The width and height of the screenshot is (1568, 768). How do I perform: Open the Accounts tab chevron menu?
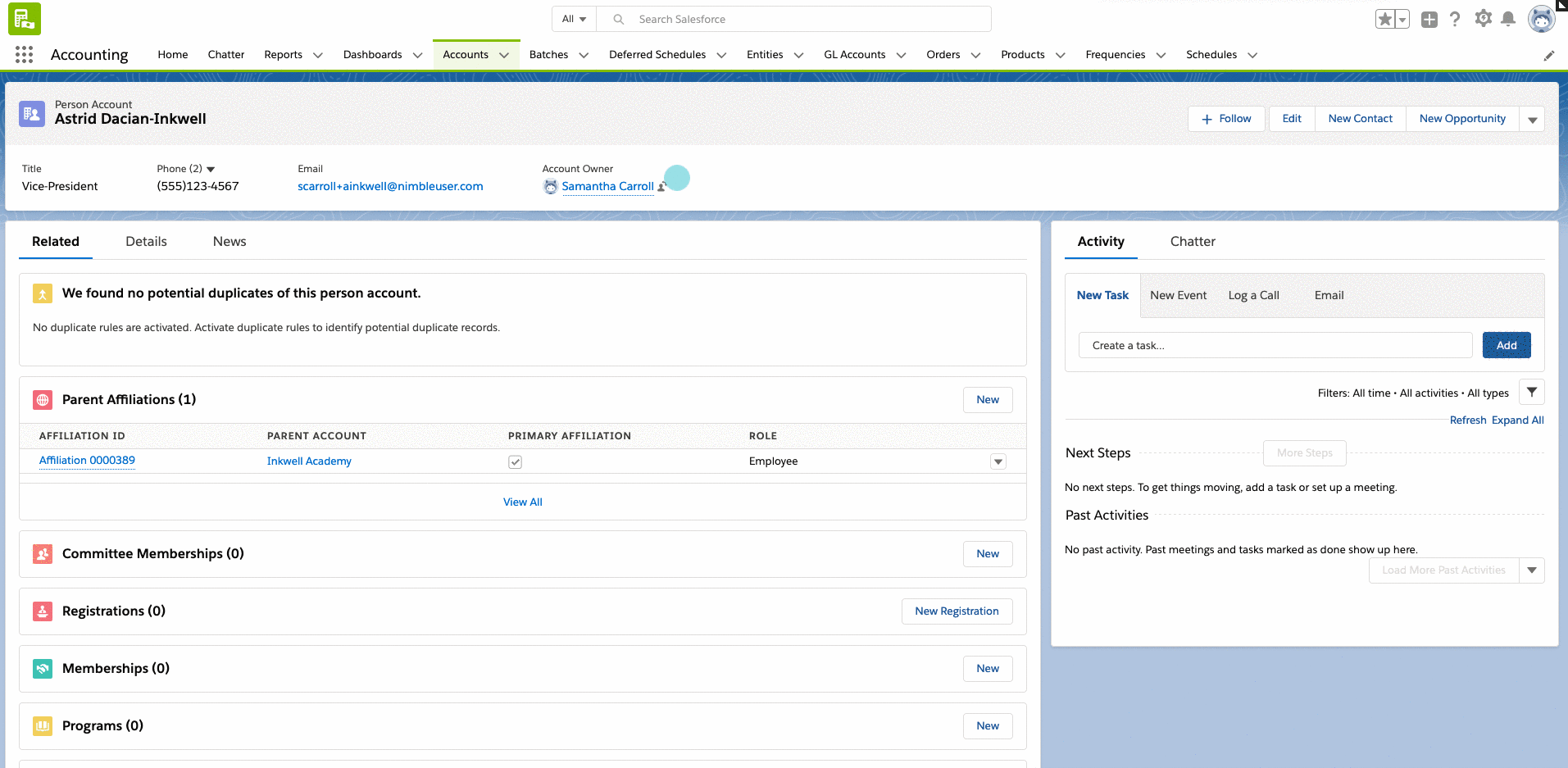click(504, 55)
